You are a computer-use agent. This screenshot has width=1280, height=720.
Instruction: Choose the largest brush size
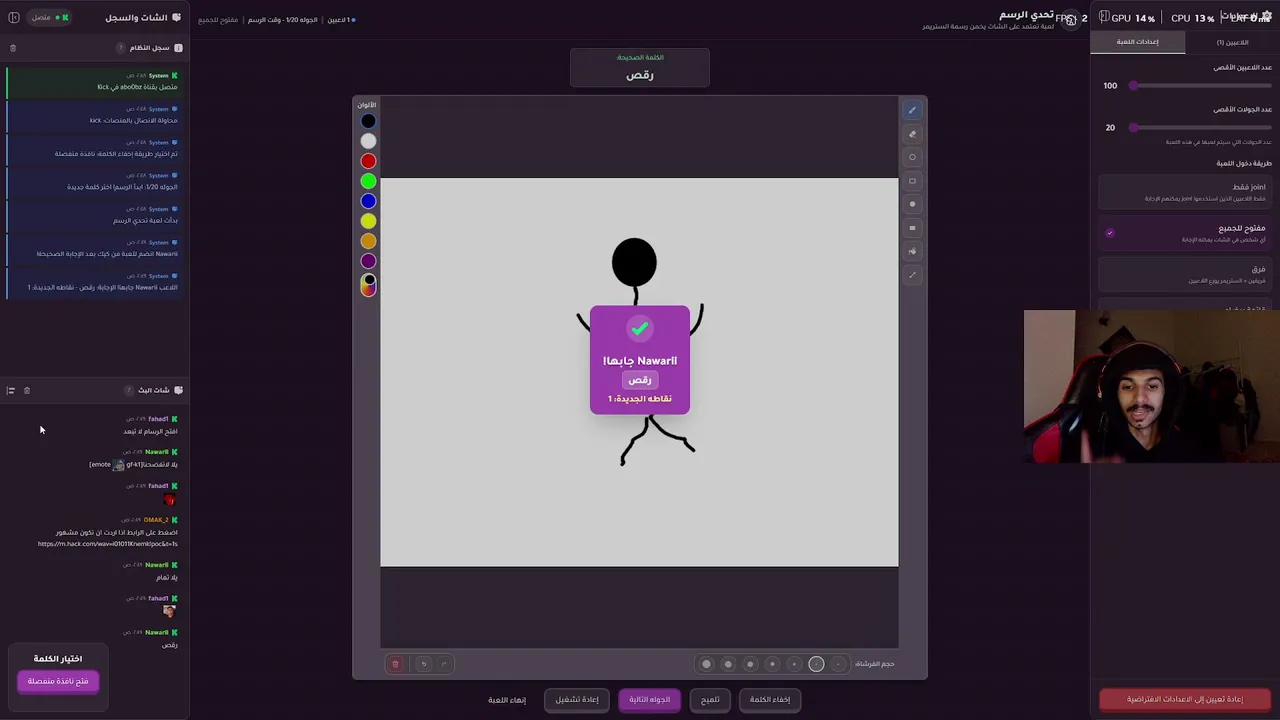click(706, 664)
